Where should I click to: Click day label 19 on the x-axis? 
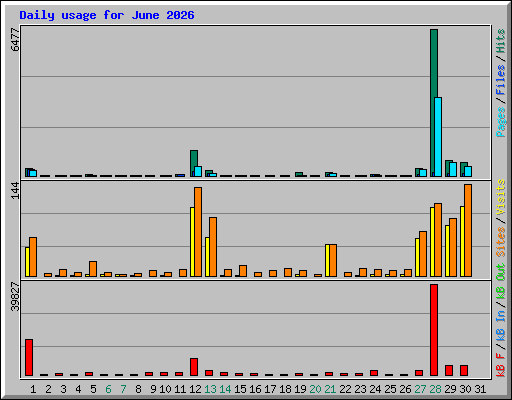300,389
